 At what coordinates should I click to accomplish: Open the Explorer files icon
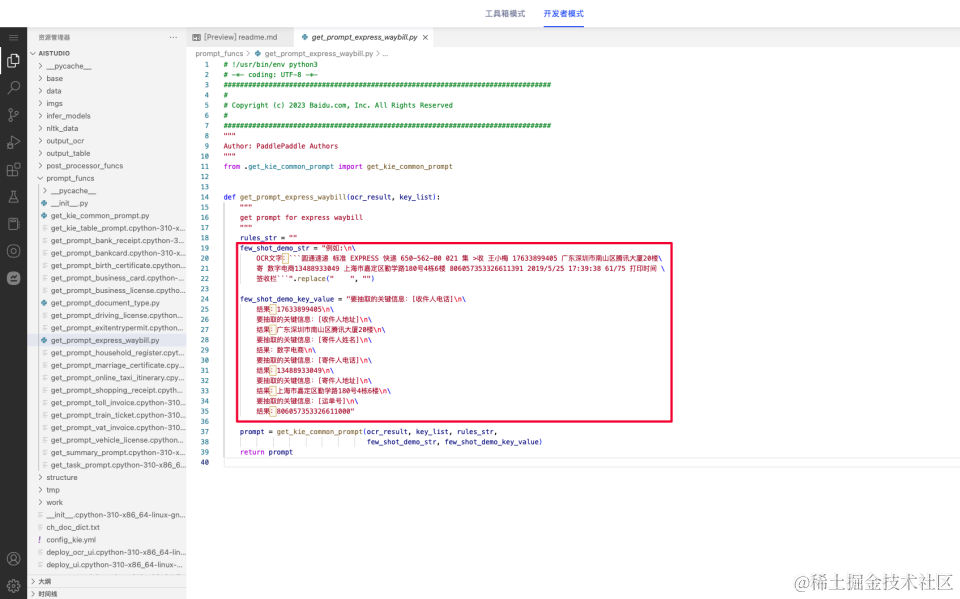click(x=13, y=60)
